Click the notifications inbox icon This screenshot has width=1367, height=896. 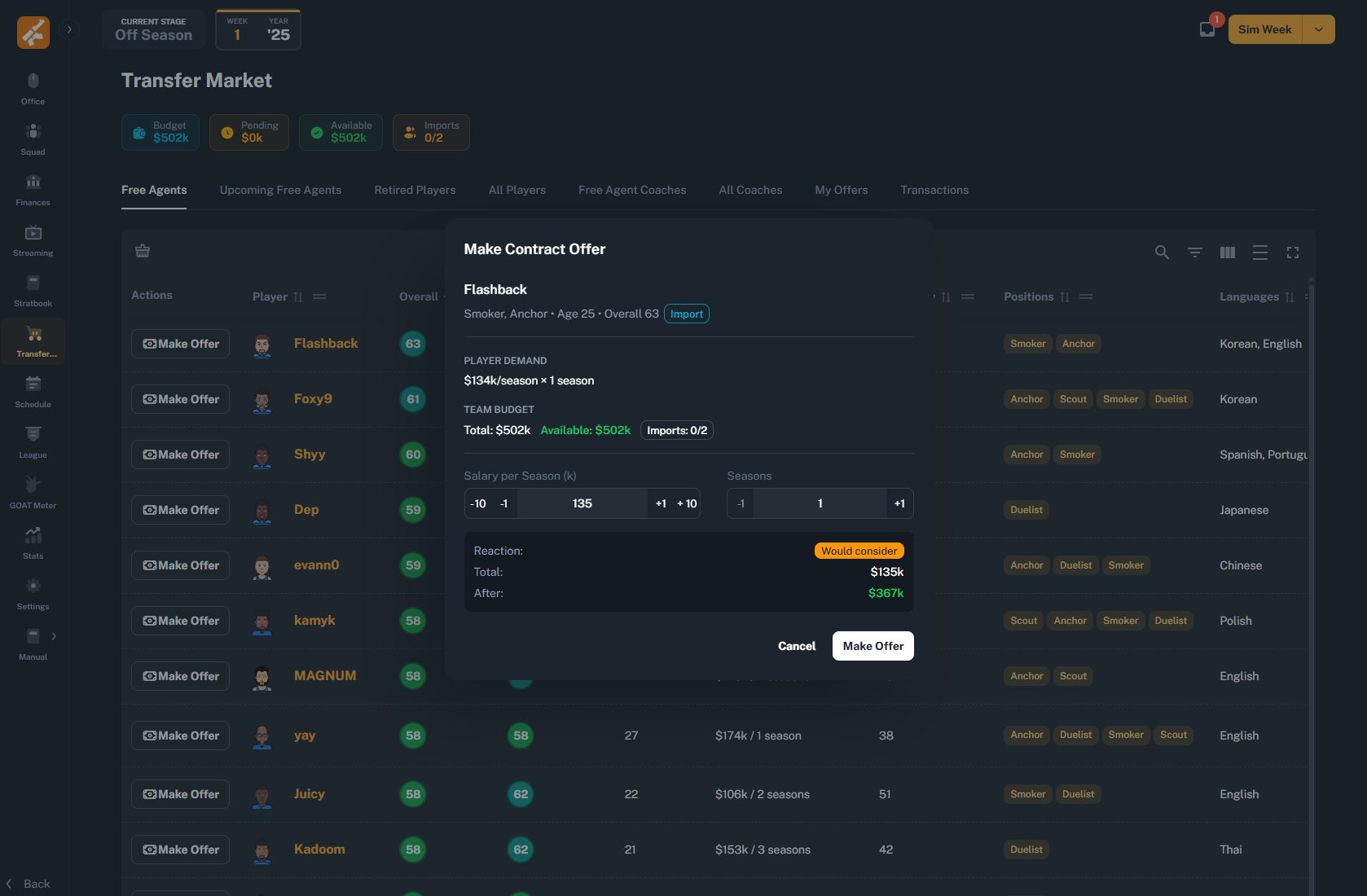click(x=1207, y=29)
